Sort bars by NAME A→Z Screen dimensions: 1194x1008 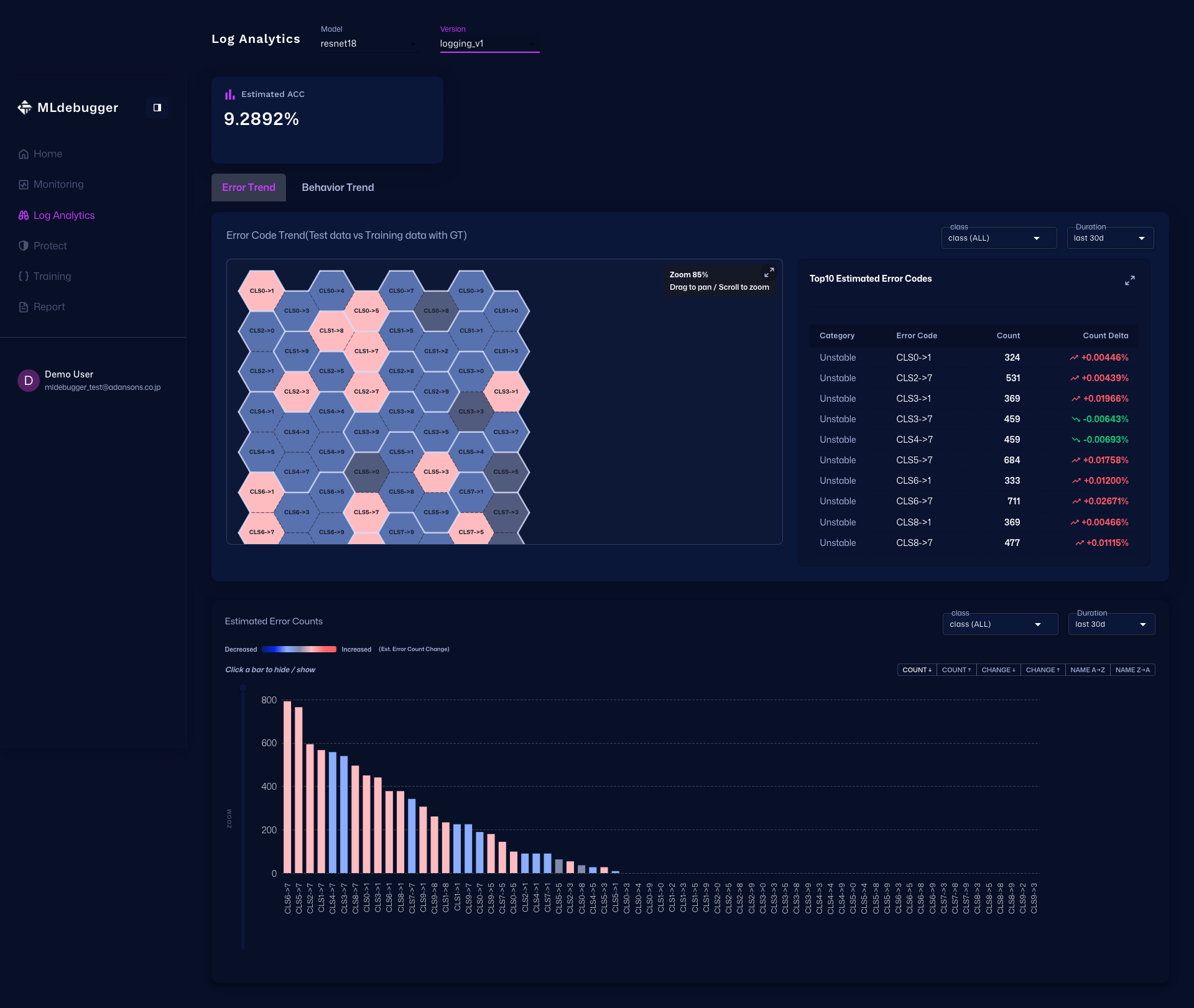[x=1087, y=670]
